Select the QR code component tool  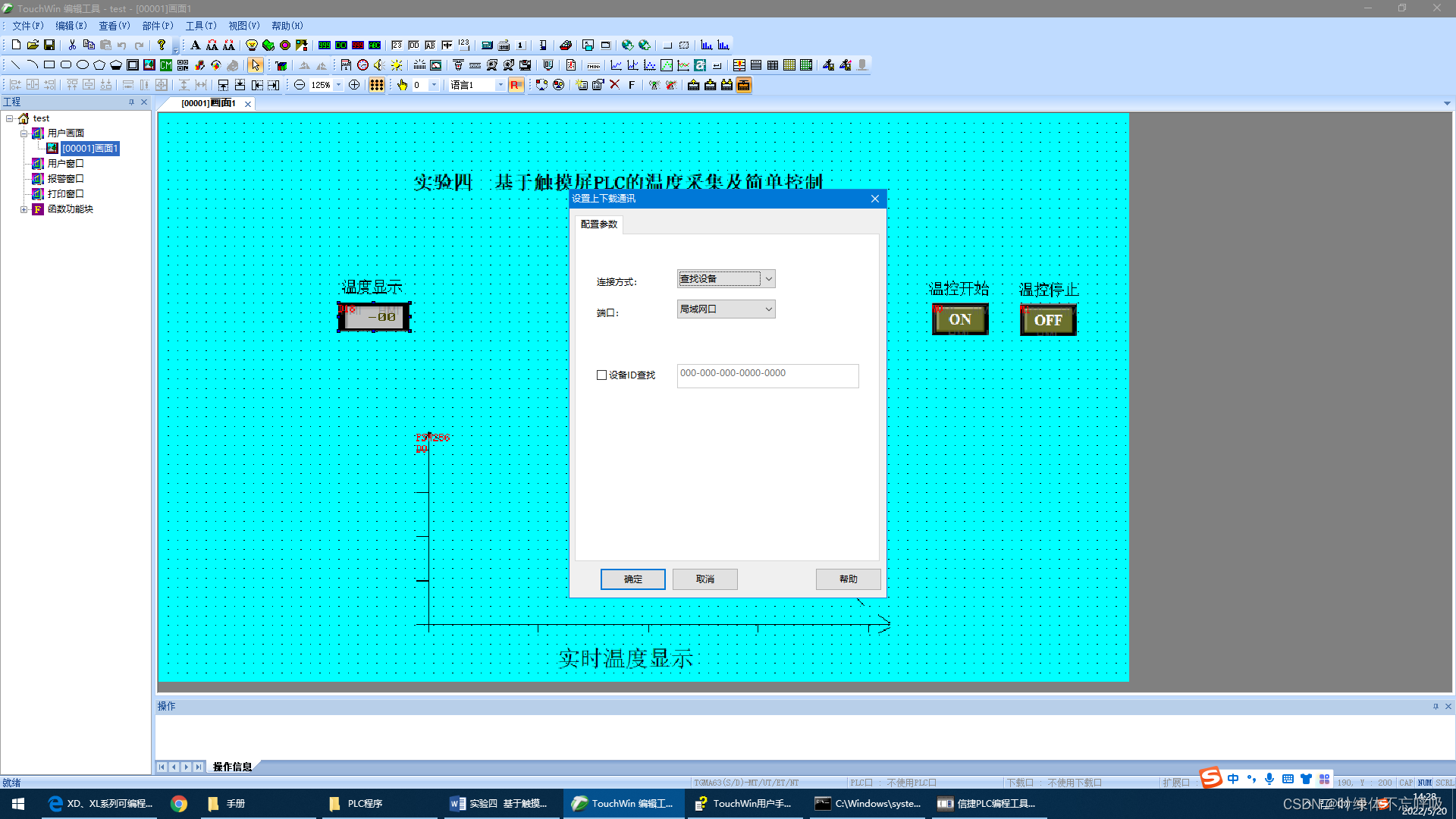click(x=183, y=64)
